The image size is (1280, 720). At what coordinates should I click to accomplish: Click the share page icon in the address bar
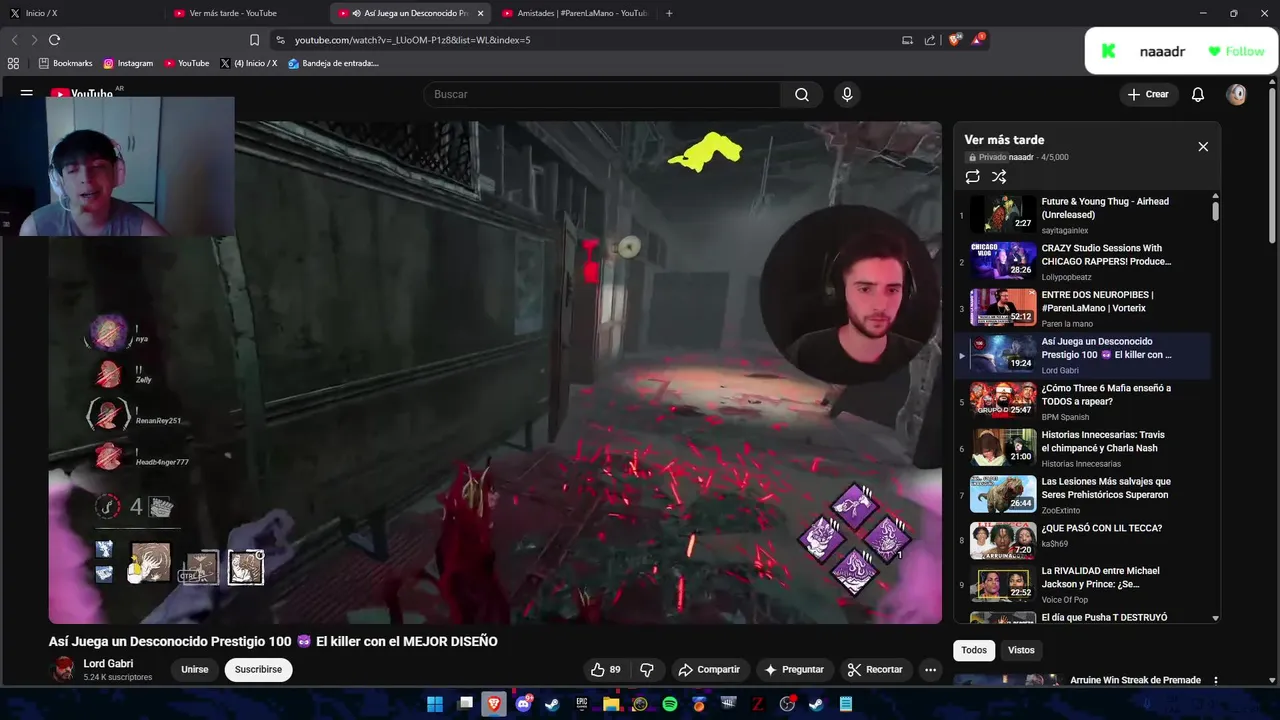coord(930,40)
